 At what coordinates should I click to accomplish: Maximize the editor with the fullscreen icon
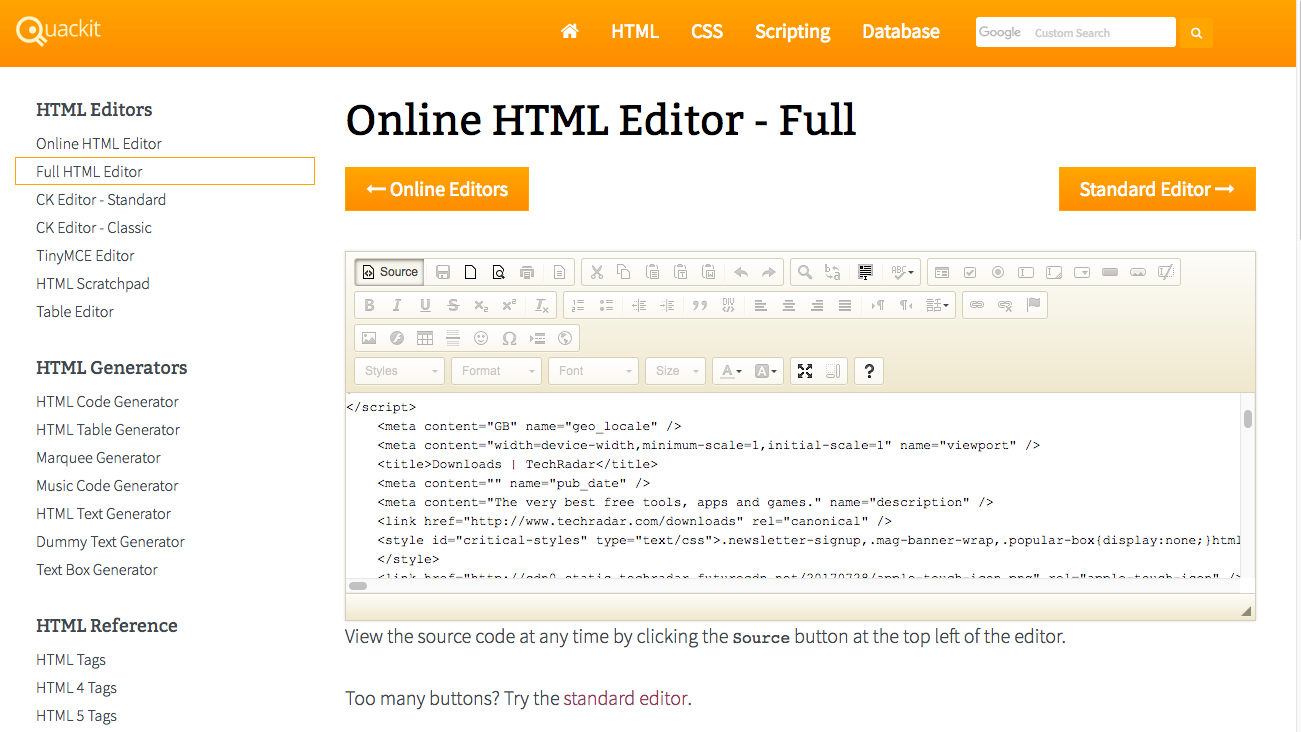[805, 371]
